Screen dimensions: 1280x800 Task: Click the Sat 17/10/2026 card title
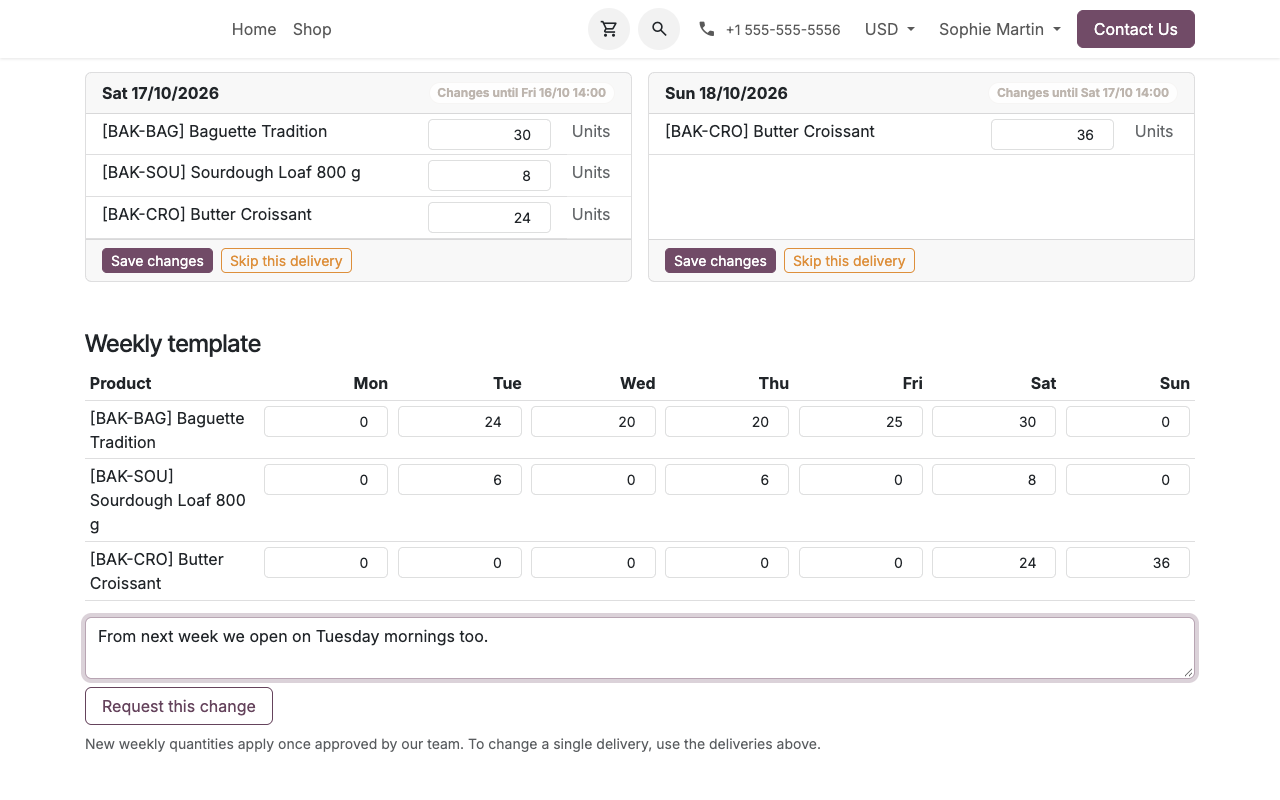point(160,93)
